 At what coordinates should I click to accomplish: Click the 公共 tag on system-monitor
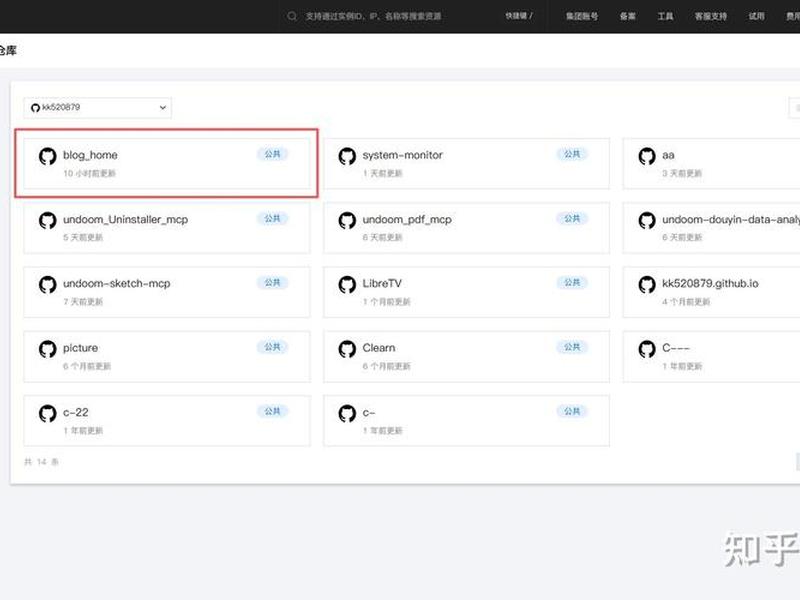(x=572, y=154)
